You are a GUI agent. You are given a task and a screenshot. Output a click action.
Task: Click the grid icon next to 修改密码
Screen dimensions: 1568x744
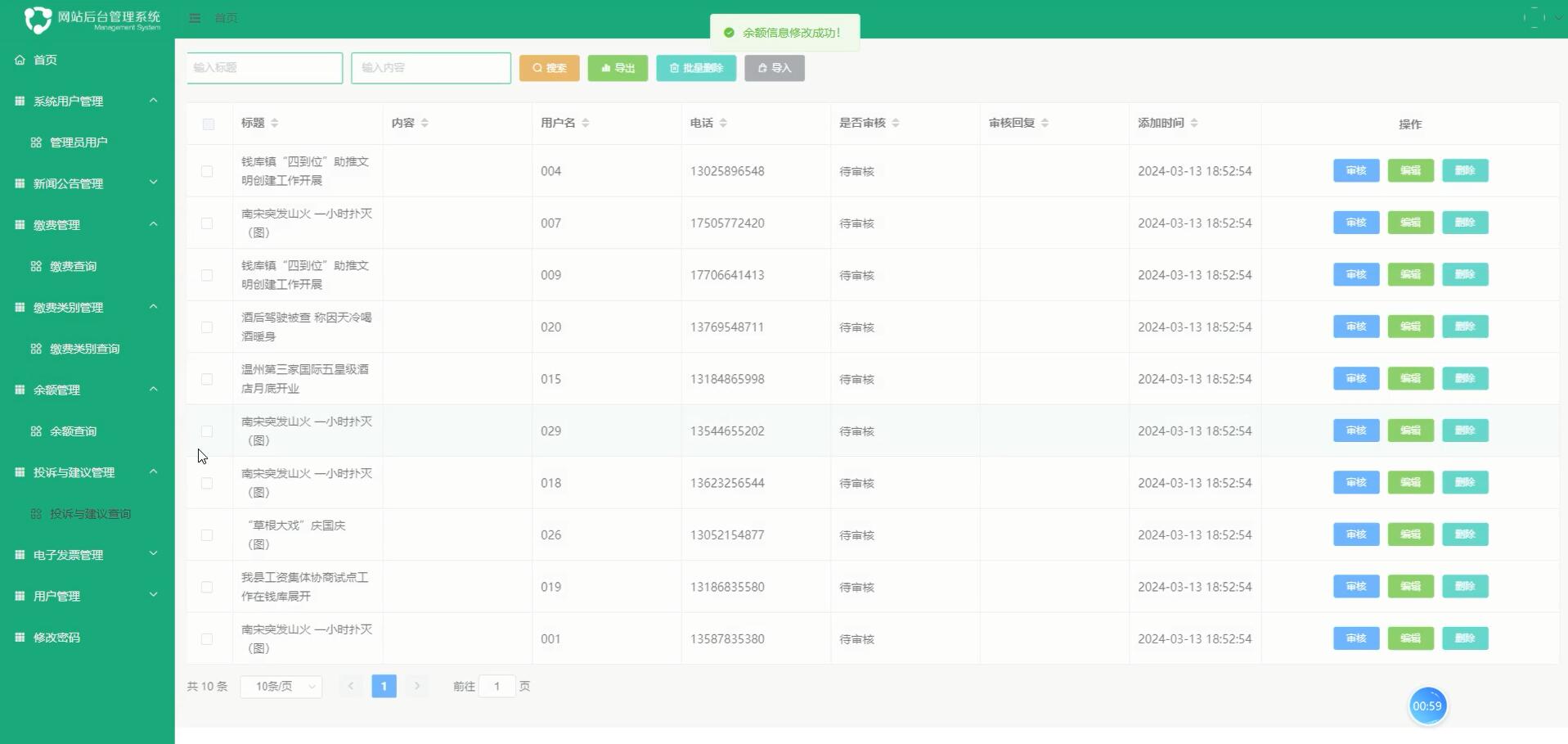point(20,638)
